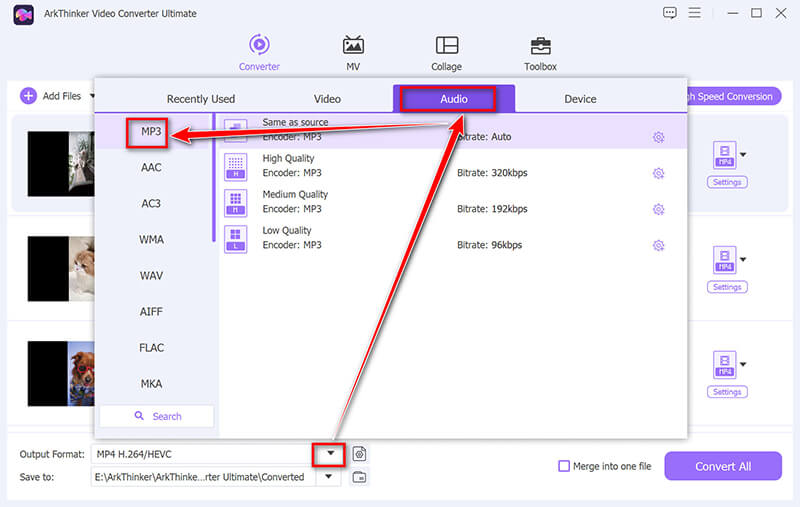Open the feedback chat icon
Screen dimensions: 800x507
pos(669,13)
